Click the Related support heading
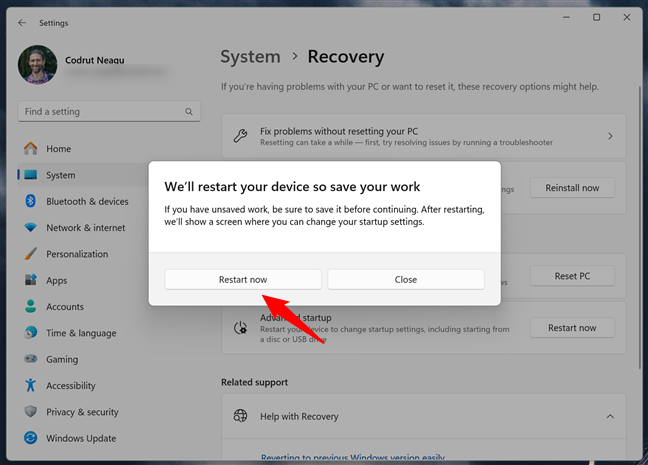 pyautogui.click(x=255, y=382)
